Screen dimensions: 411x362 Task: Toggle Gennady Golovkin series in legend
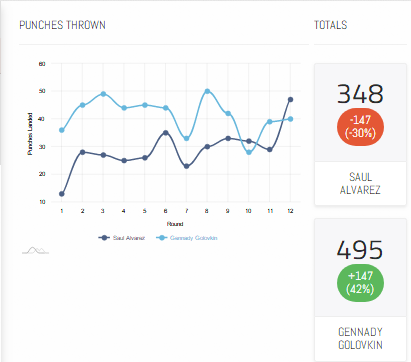pyautogui.click(x=187, y=238)
